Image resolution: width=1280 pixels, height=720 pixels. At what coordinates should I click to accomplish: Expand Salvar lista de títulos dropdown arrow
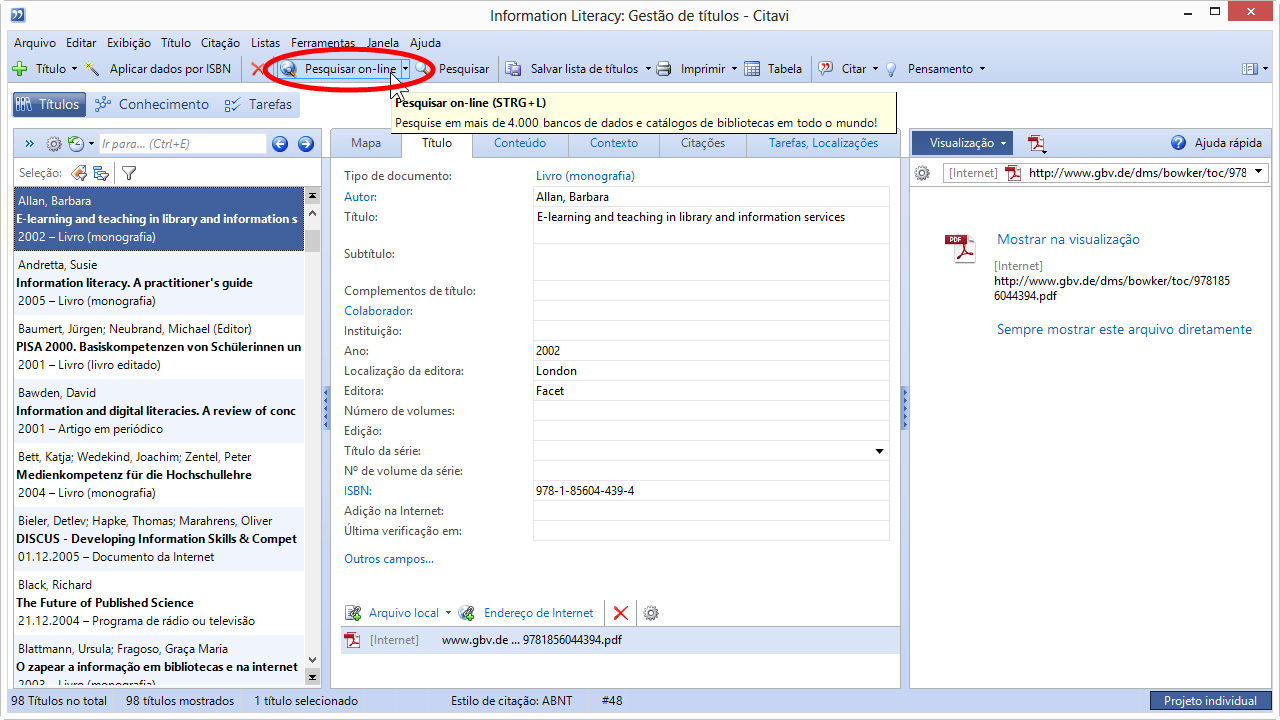[648, 69]
